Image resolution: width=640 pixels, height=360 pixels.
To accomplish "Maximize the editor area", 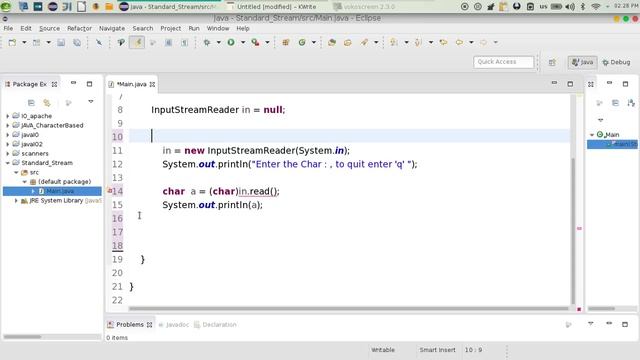I will (570, 84).
